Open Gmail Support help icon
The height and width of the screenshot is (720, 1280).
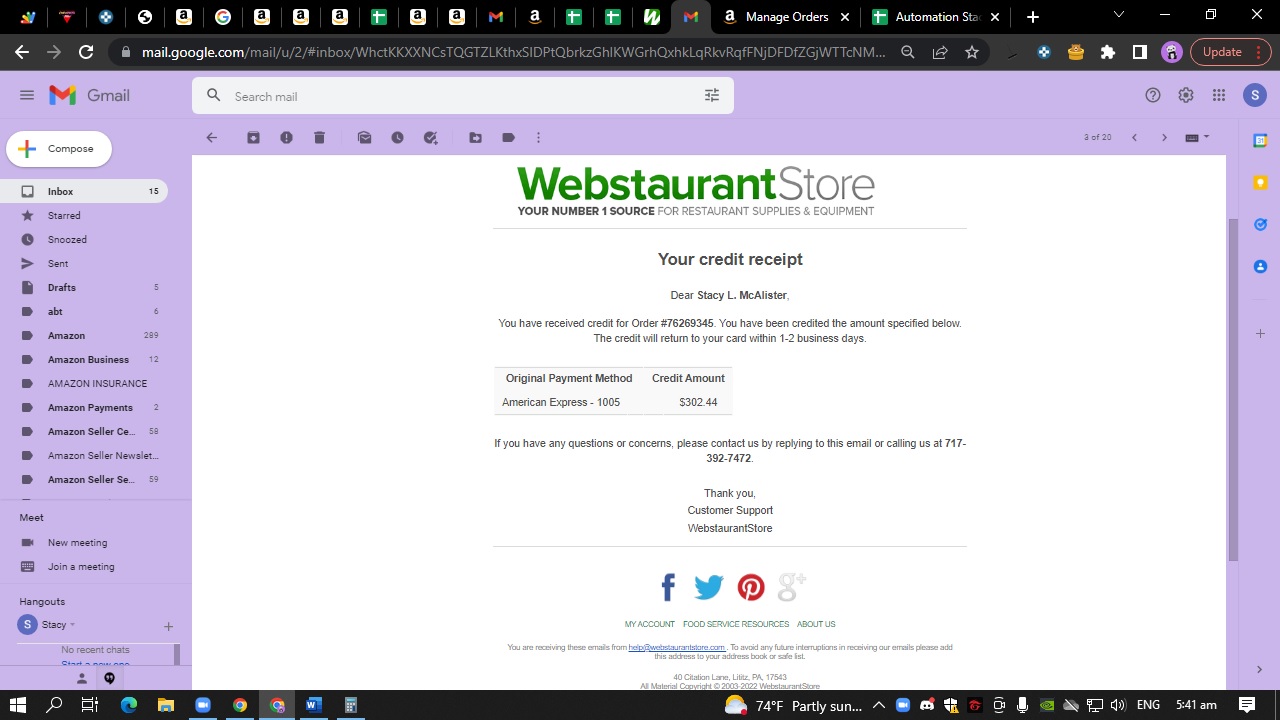1153,95
